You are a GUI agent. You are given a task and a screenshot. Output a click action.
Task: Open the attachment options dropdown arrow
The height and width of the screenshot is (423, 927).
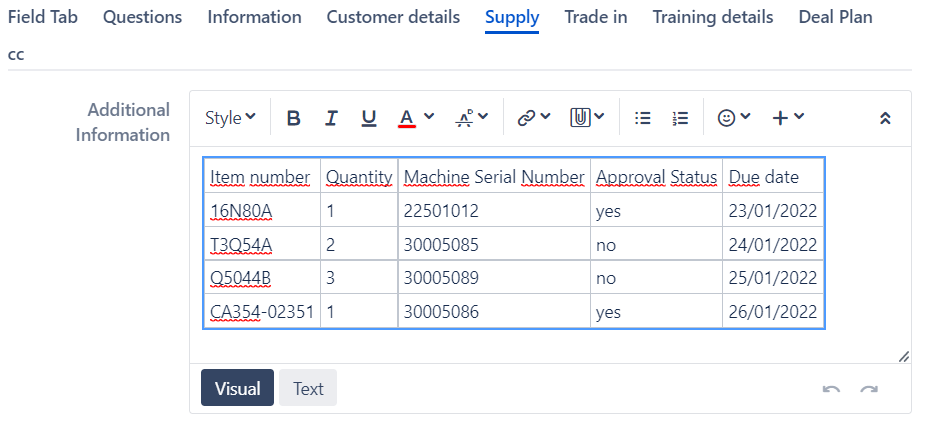(599, 117)
